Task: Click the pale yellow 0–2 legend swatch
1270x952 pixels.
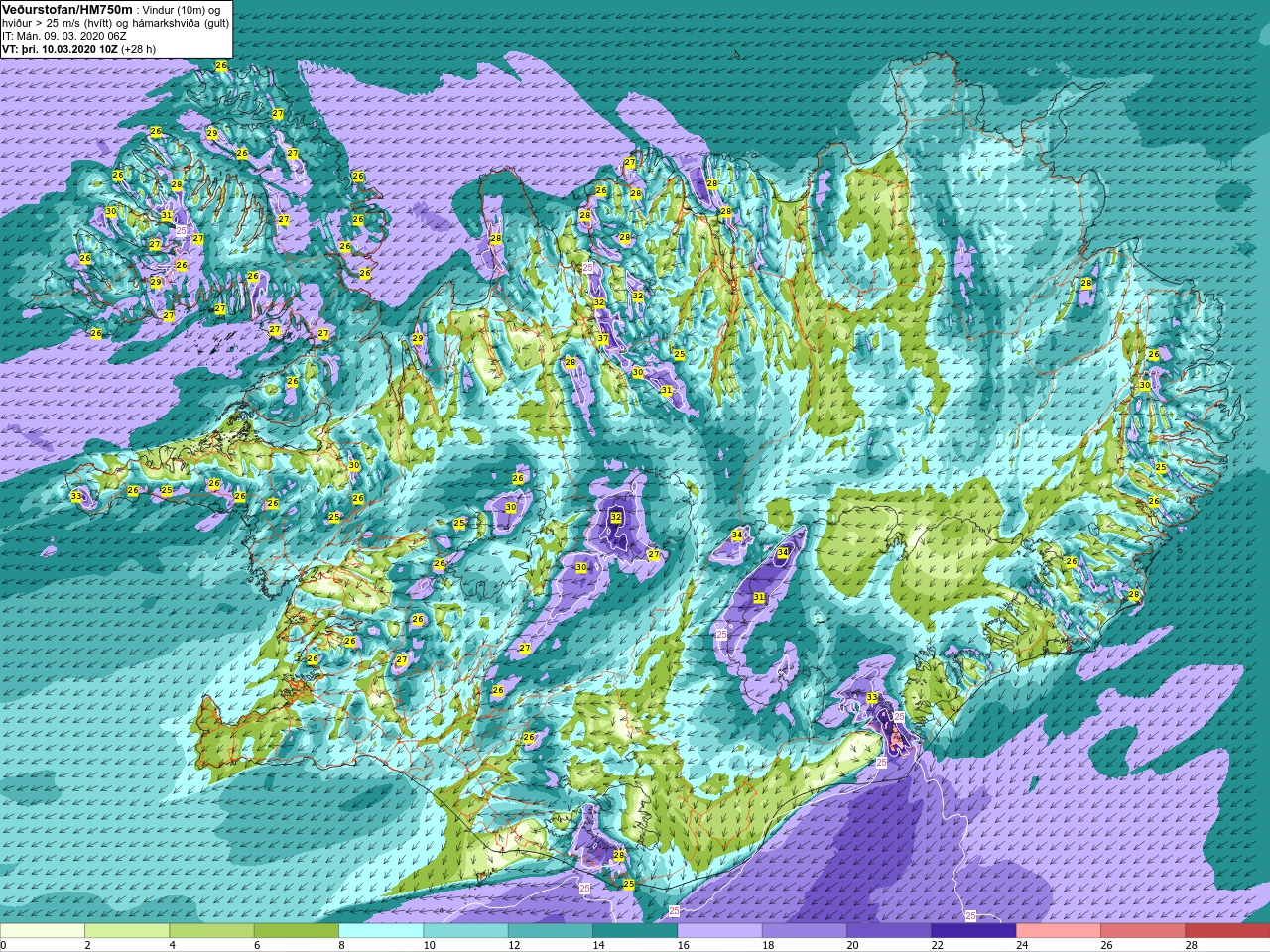Action: (x=43, y=931)
